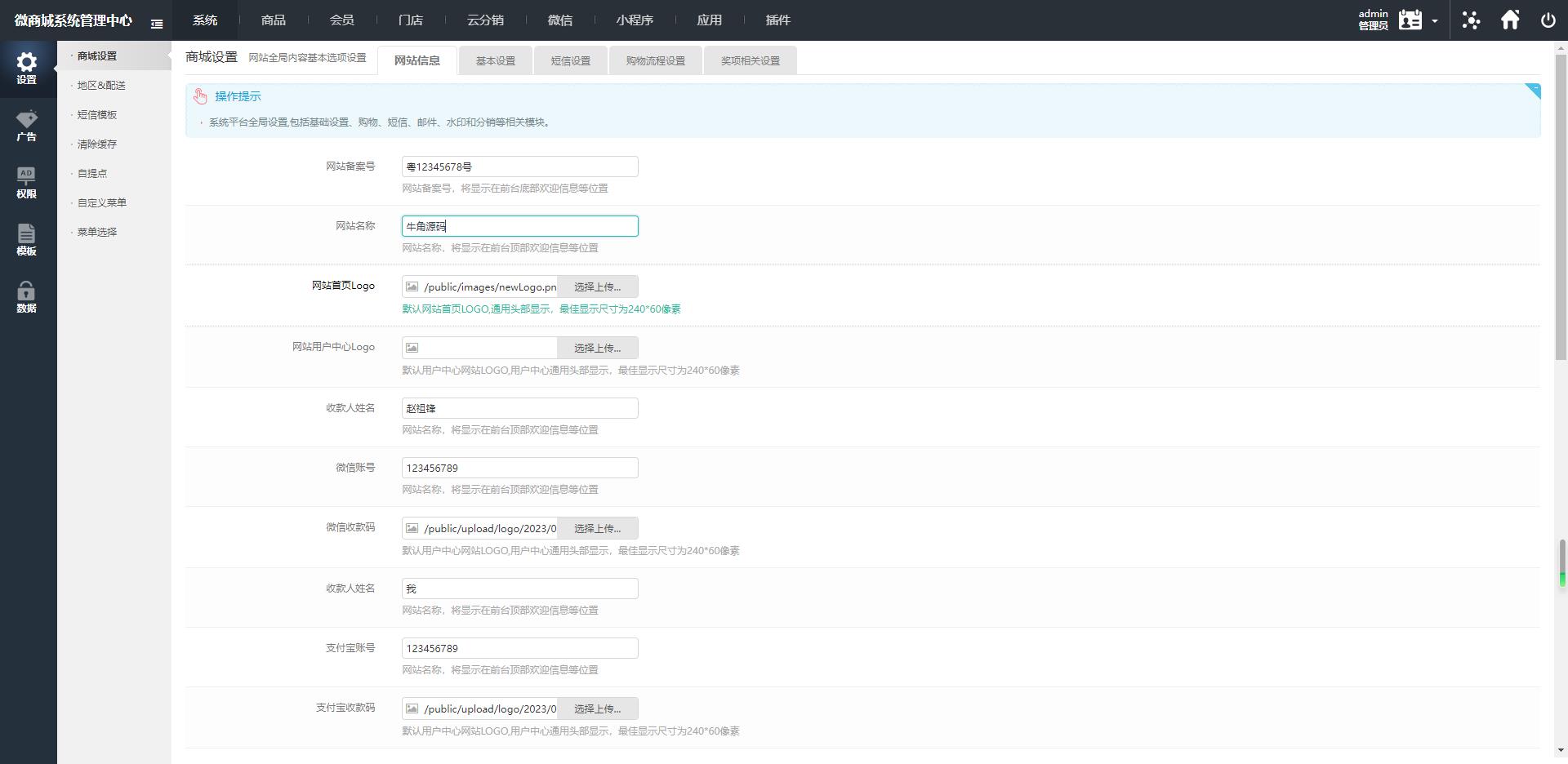Collapse tips panel via blue corner icon
The height and width of the screenshot is (764, 1568).
tap(1533, 91)
